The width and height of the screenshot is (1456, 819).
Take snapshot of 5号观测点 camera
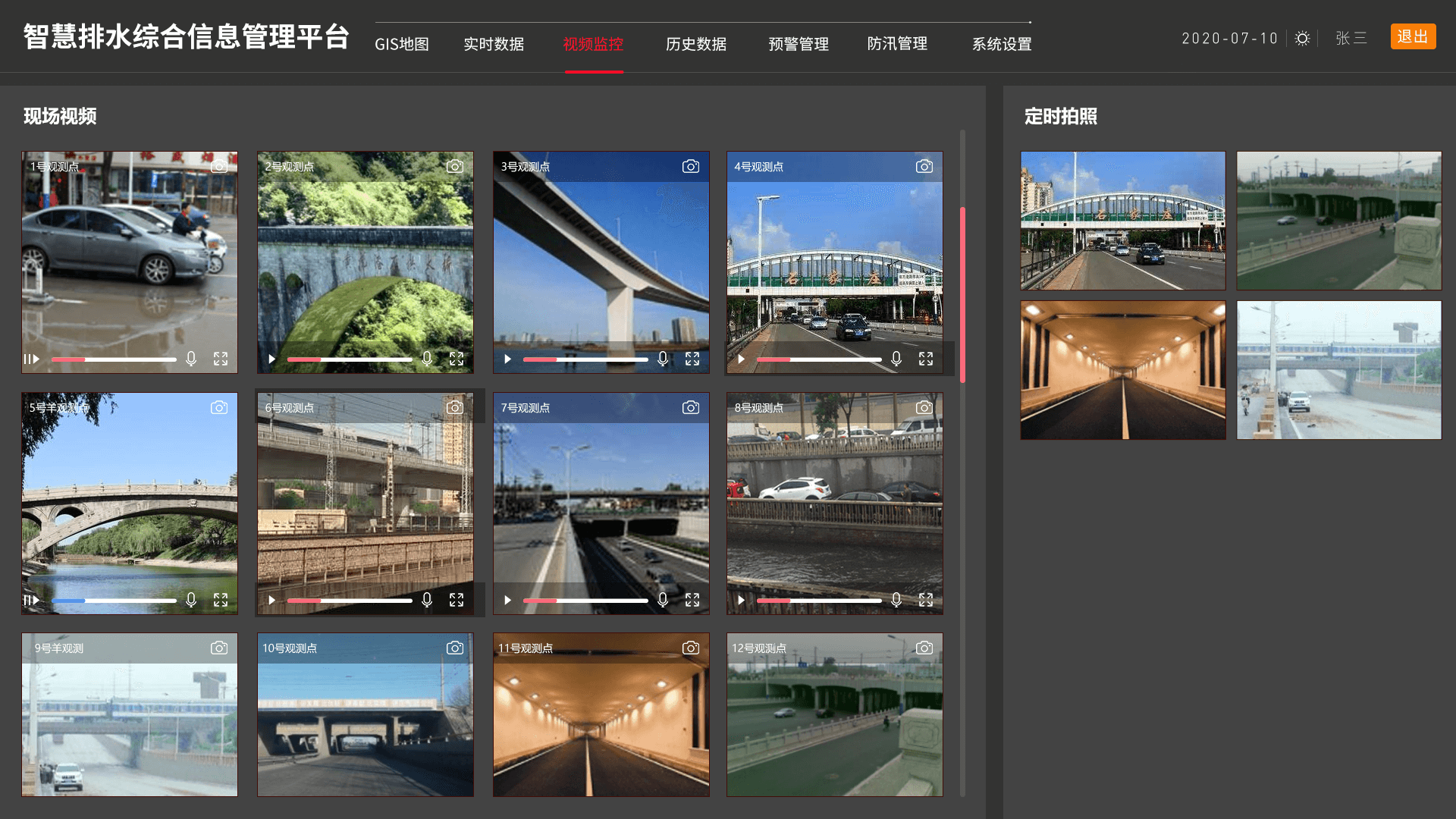point(219,407)
